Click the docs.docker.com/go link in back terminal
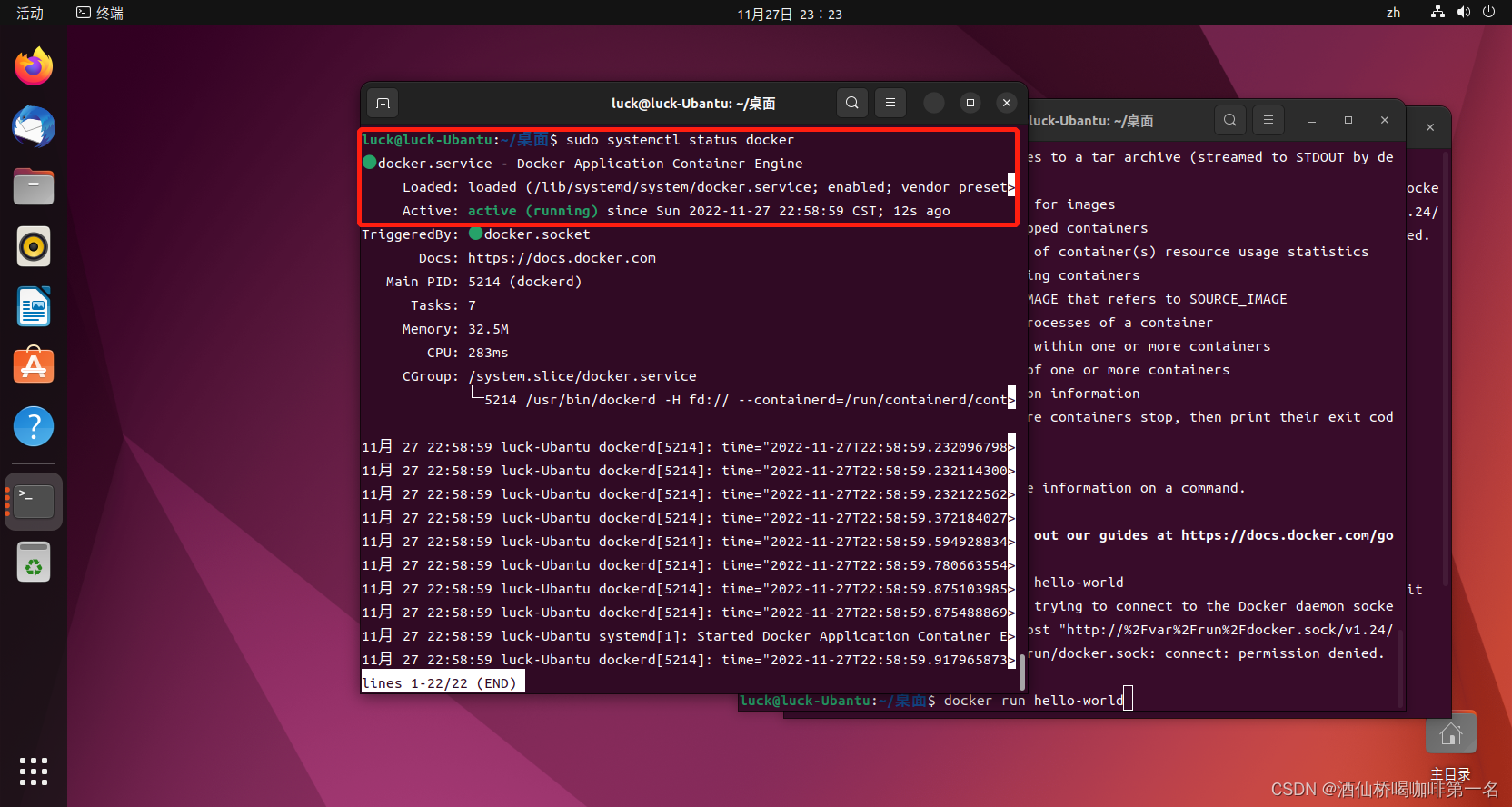Image resolution: width=1512 pixels, height=807 pixels. [x=1288, y=535]
